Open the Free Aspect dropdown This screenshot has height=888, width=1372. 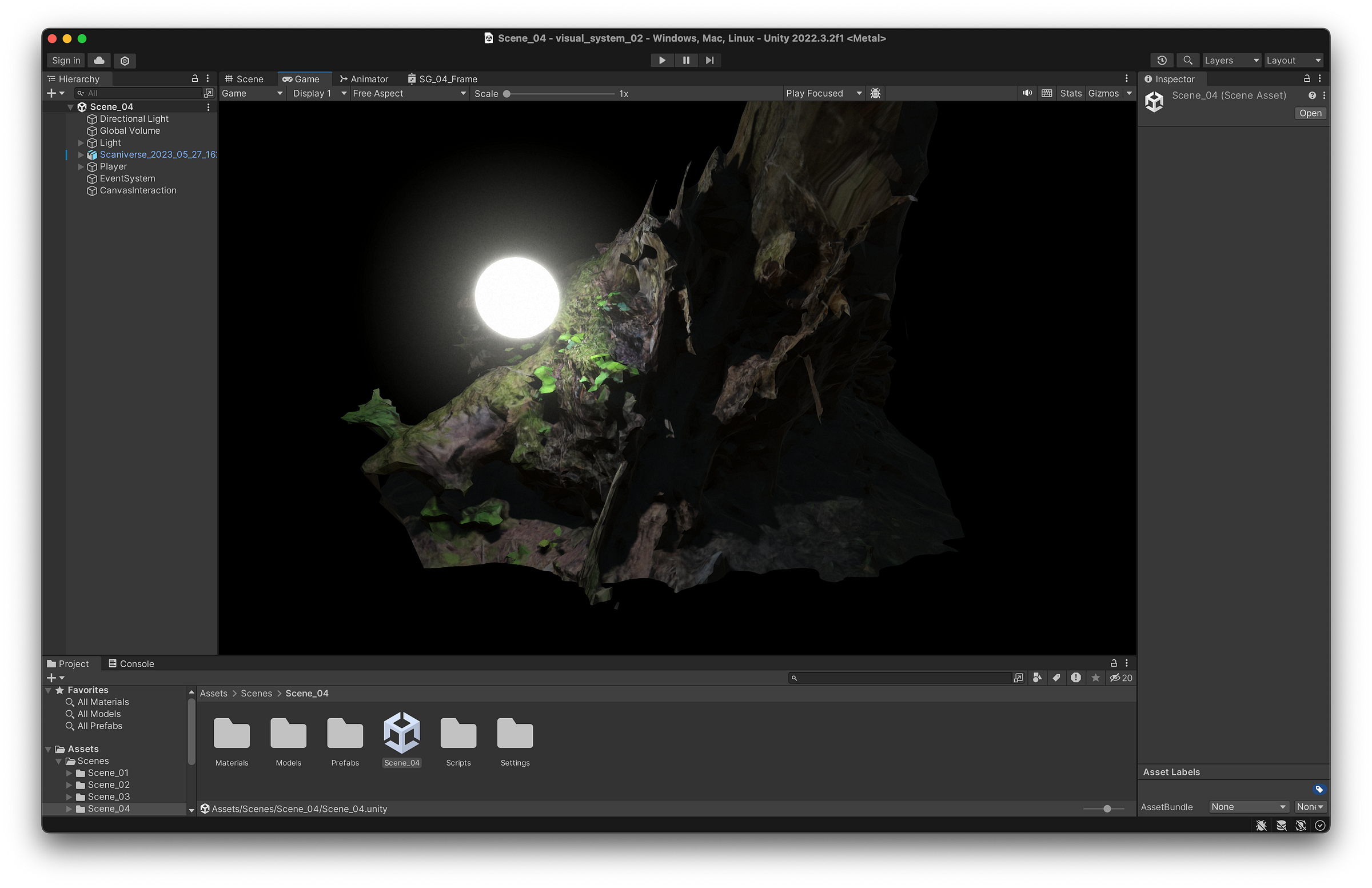(x=409, y=93)
